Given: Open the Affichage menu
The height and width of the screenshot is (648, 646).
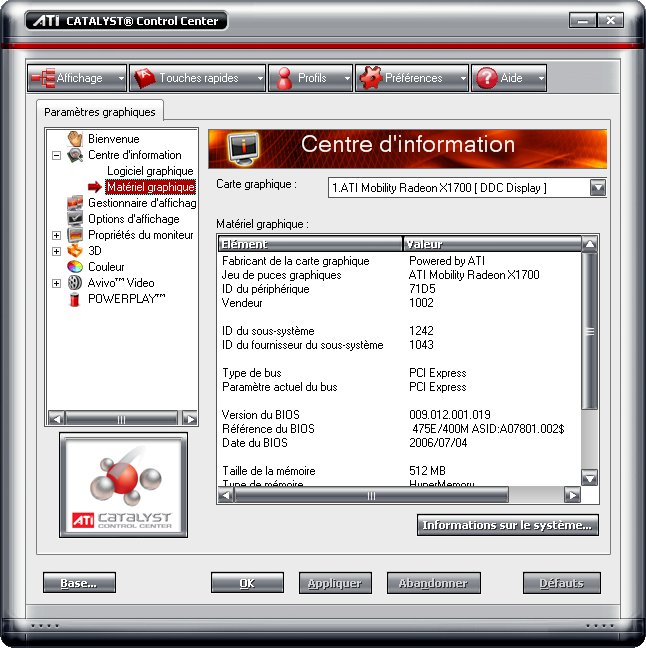Looking at the screenshot, I should coord(78,78).
